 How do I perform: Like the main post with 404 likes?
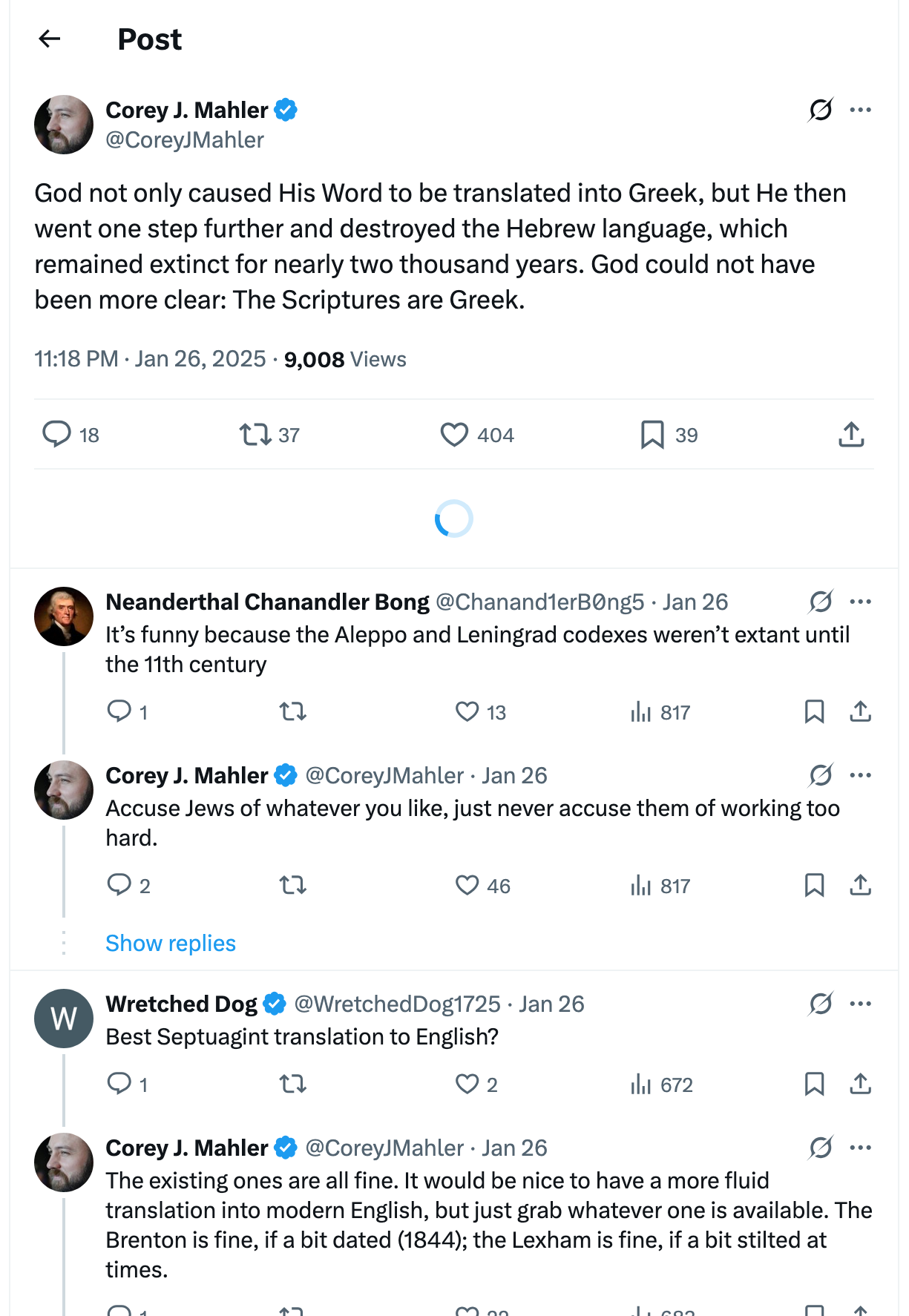[454, 434]
